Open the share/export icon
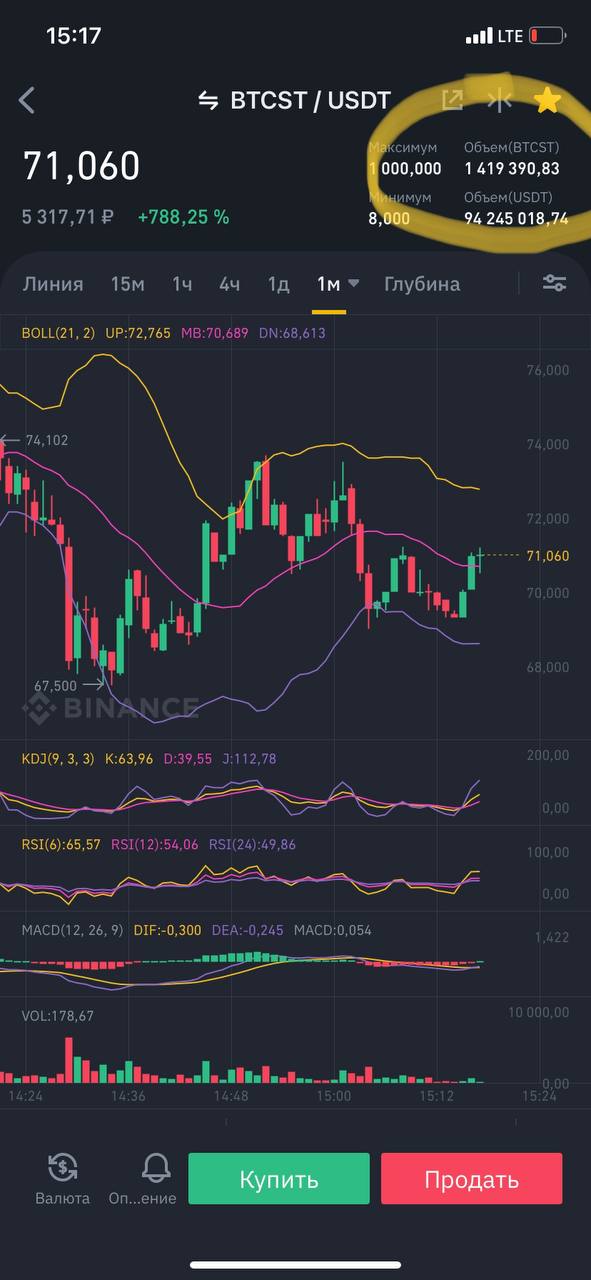The image size is (591, 1280). point(452,100)
